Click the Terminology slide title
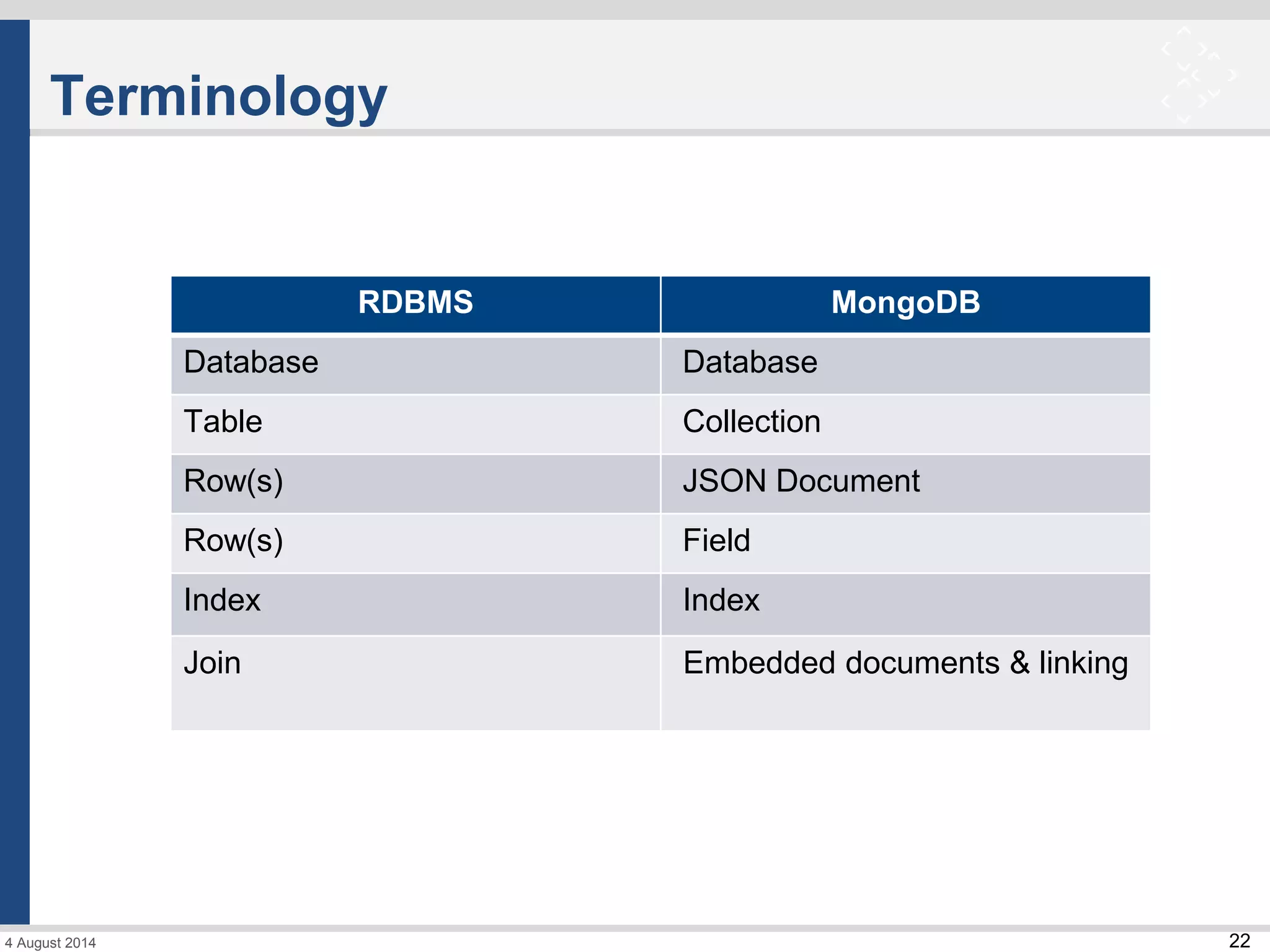This screenshot has width=1270, height=952. [x=219, y=97]
